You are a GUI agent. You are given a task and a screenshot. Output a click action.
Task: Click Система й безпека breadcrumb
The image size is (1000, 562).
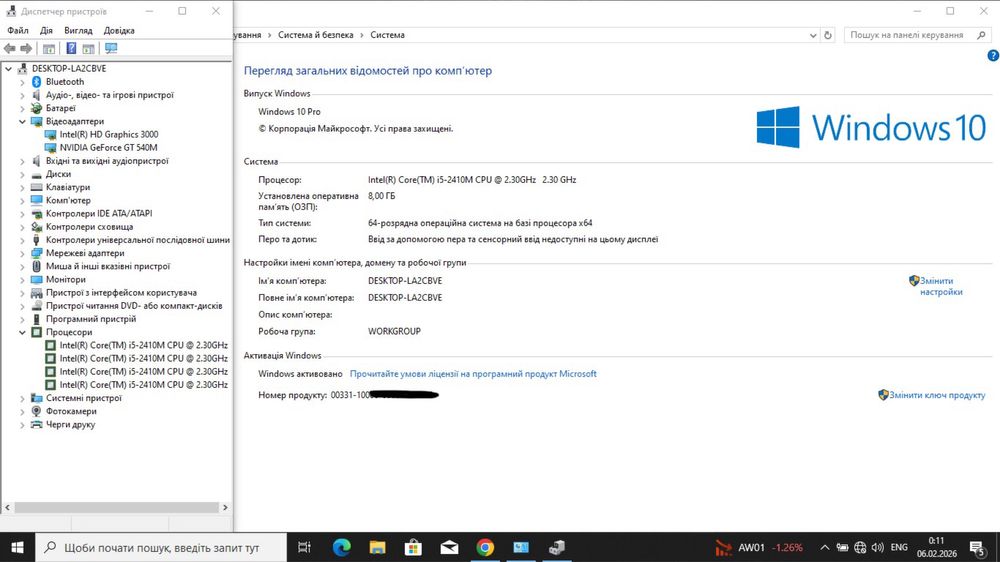(x=316, y=35)
